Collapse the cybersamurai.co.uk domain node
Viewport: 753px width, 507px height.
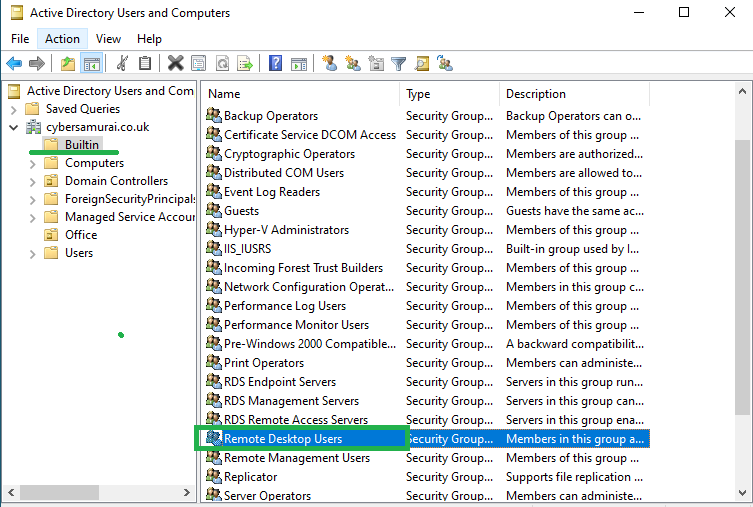coord(14,127)
